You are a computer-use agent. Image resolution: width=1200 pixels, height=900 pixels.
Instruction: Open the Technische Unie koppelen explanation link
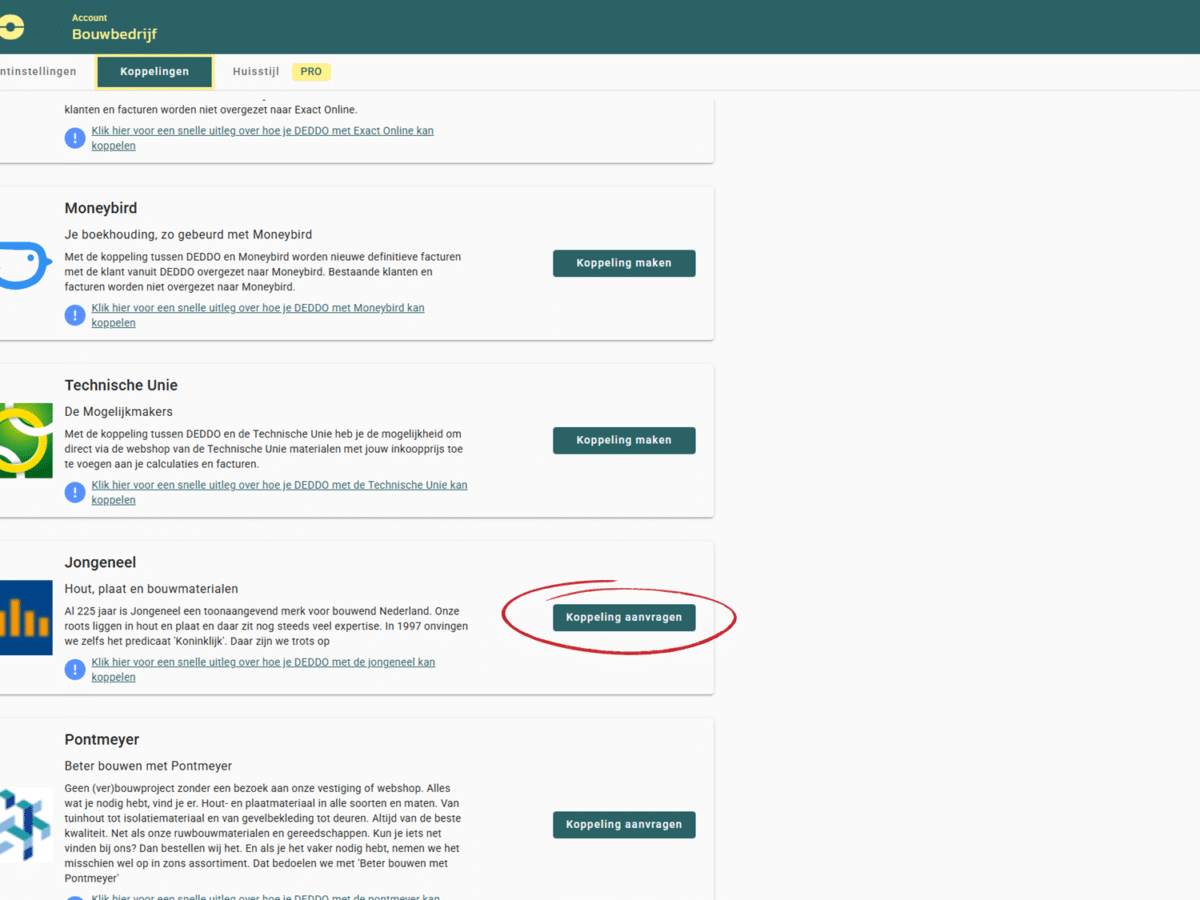279,492
